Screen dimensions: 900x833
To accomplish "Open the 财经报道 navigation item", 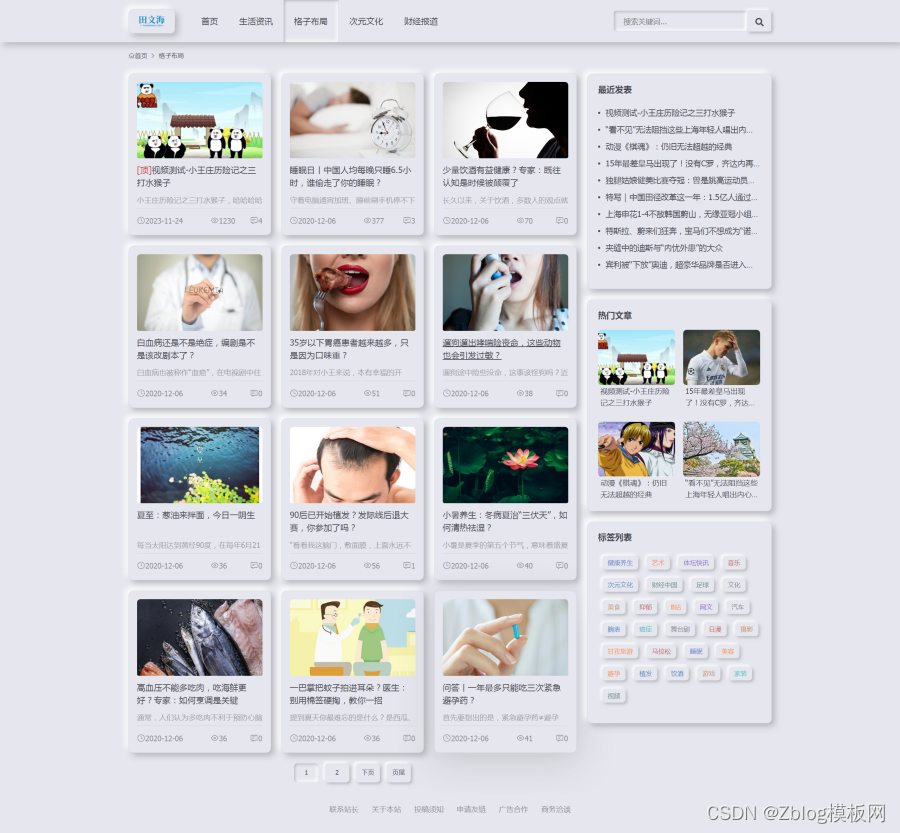I will click(x=421, y=21).
